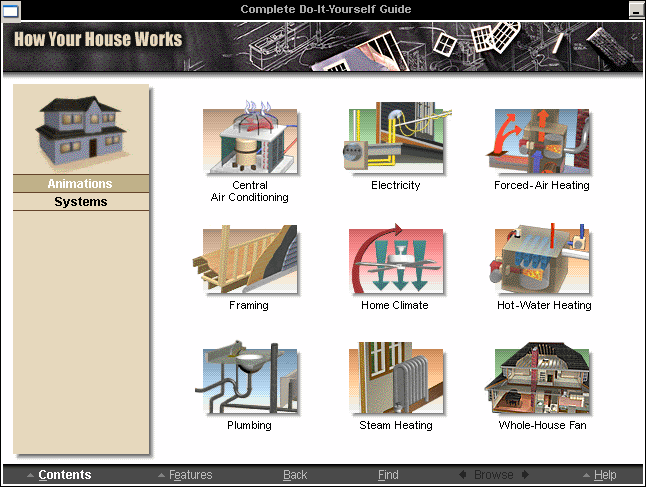Open the Features menu
The image size is (646, 487).
(x=190, y=475)
